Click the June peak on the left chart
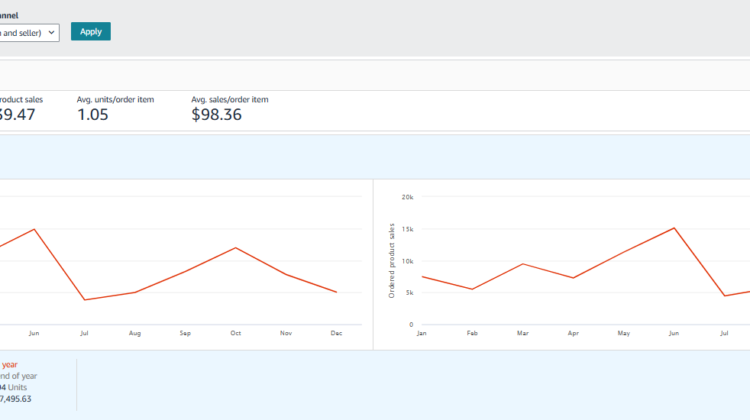 pyautogui.click(x=34, y=229)
